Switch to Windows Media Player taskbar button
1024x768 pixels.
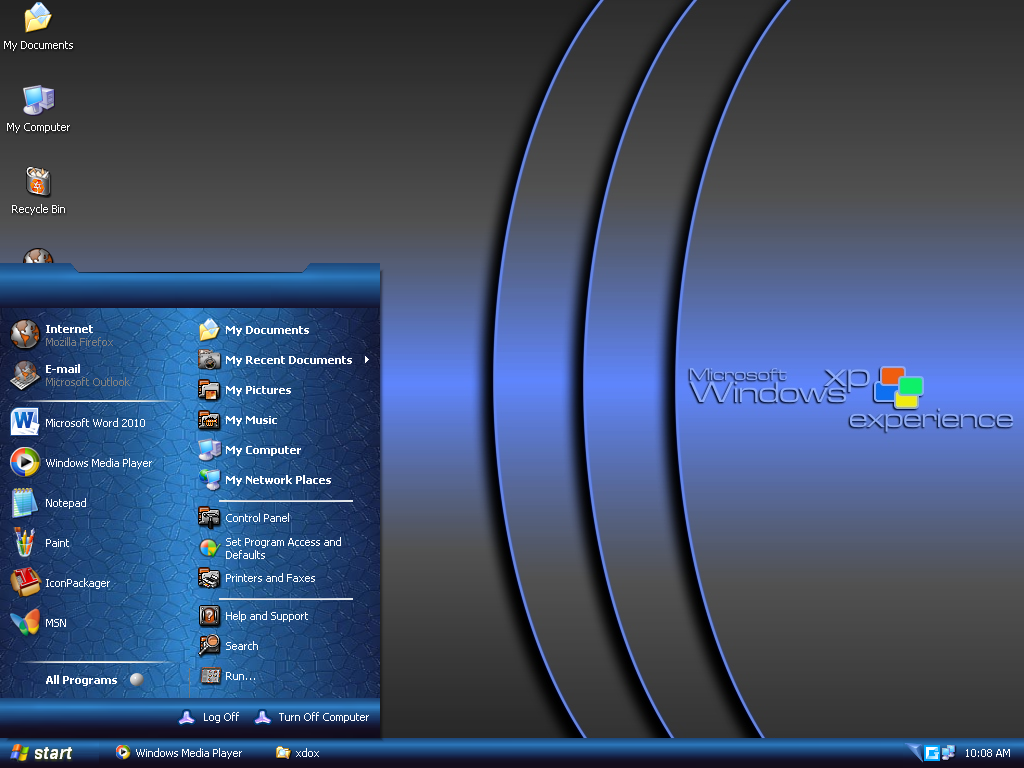click(x=179, y=753)
